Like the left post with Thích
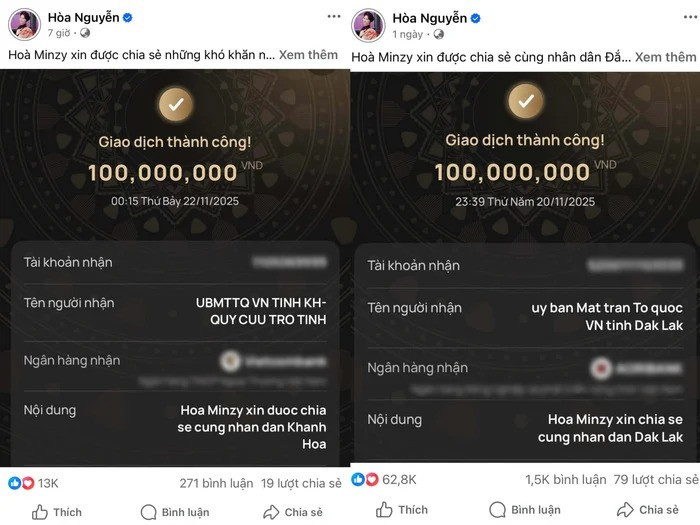The width and height of the screenshot is (700, 525). (57, 512)
